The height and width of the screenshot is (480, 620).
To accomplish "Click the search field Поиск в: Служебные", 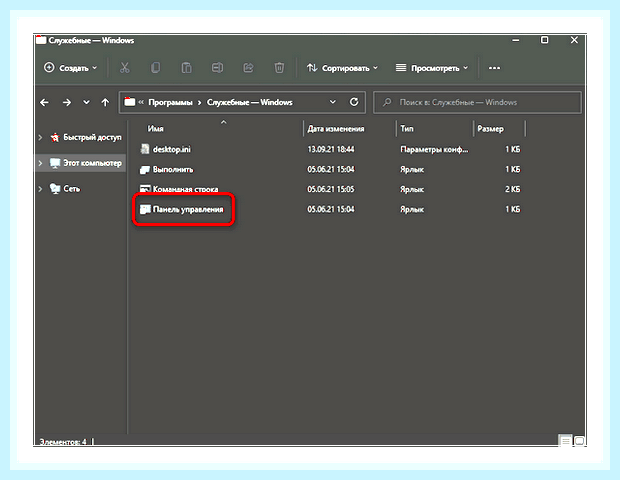I will [477, 102].
